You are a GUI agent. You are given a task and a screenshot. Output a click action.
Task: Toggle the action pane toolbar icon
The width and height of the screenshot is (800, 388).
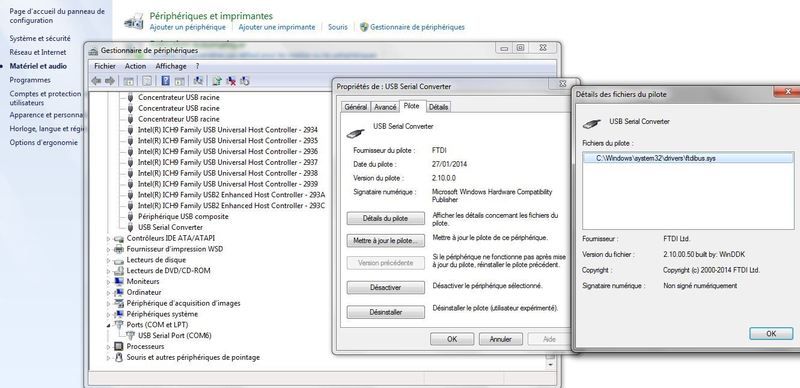(179, 81)
